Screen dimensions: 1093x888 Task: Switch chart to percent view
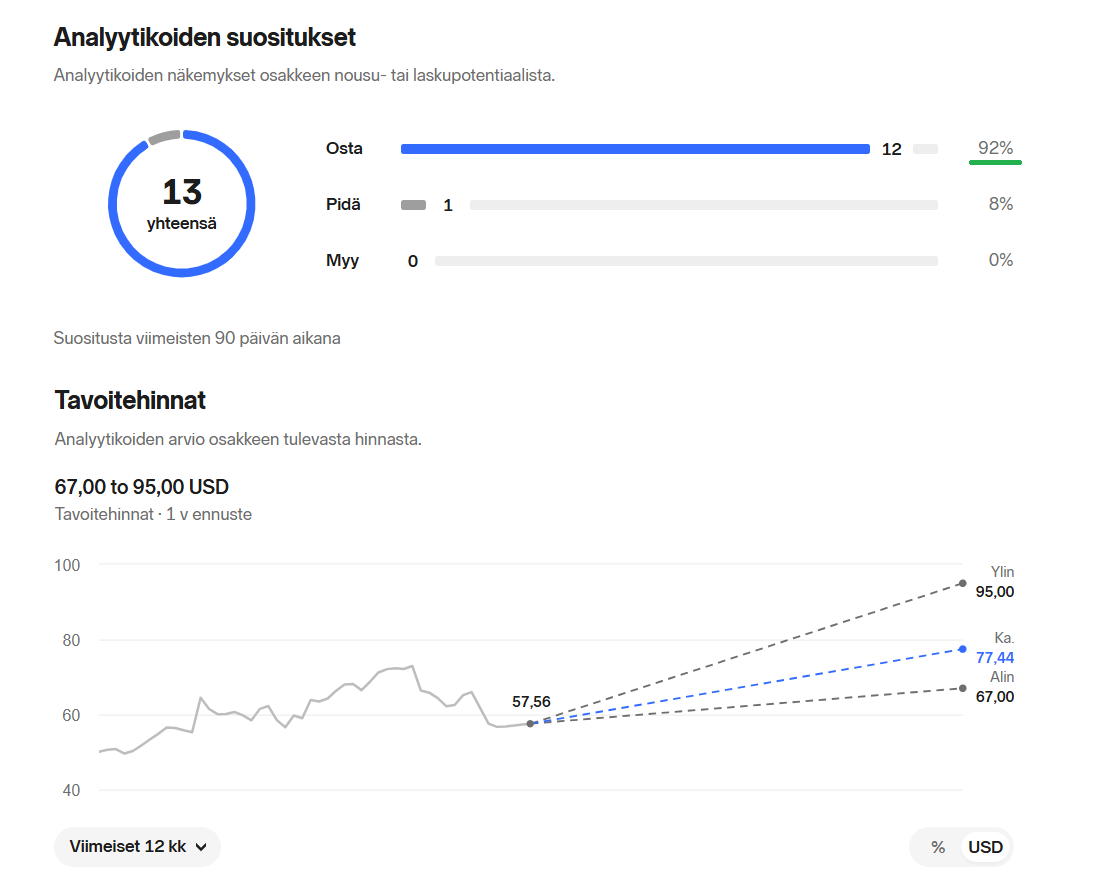(938, 848)
